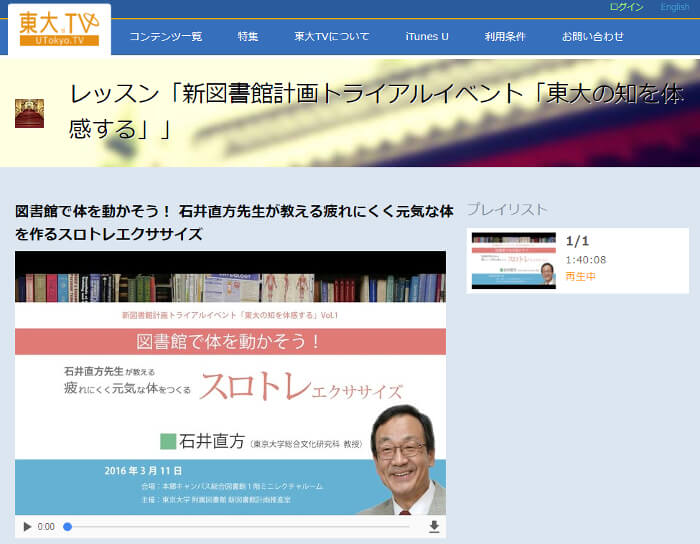The image size is (700, 544).
Task: Click the プレイリスト heading
Action: click(x=507, y=209)
